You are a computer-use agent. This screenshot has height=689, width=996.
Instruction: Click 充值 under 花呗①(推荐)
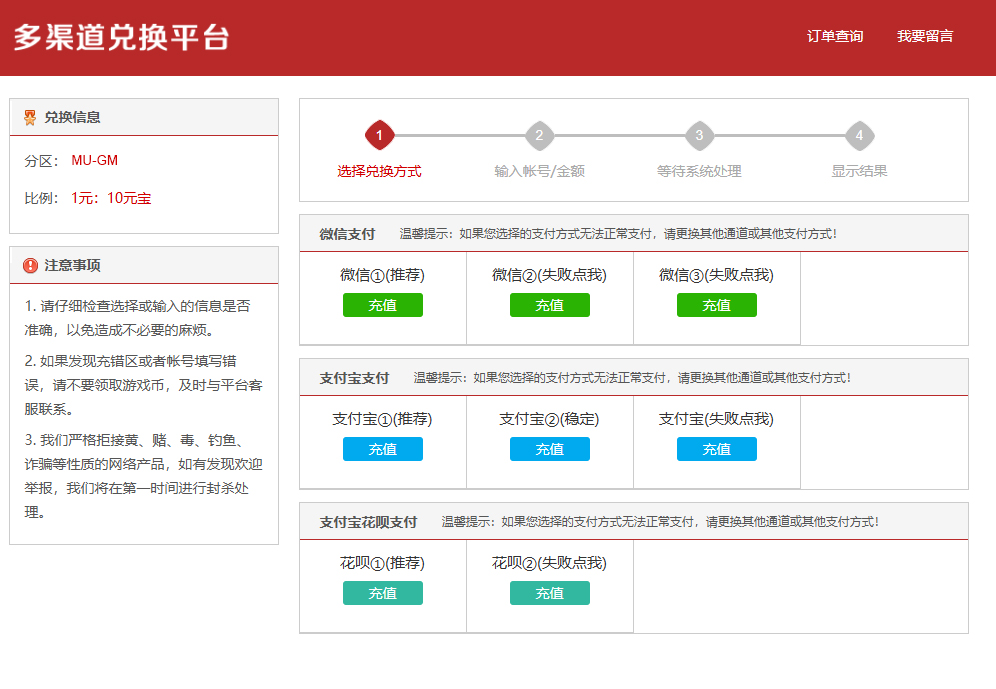tap(382, 593)
